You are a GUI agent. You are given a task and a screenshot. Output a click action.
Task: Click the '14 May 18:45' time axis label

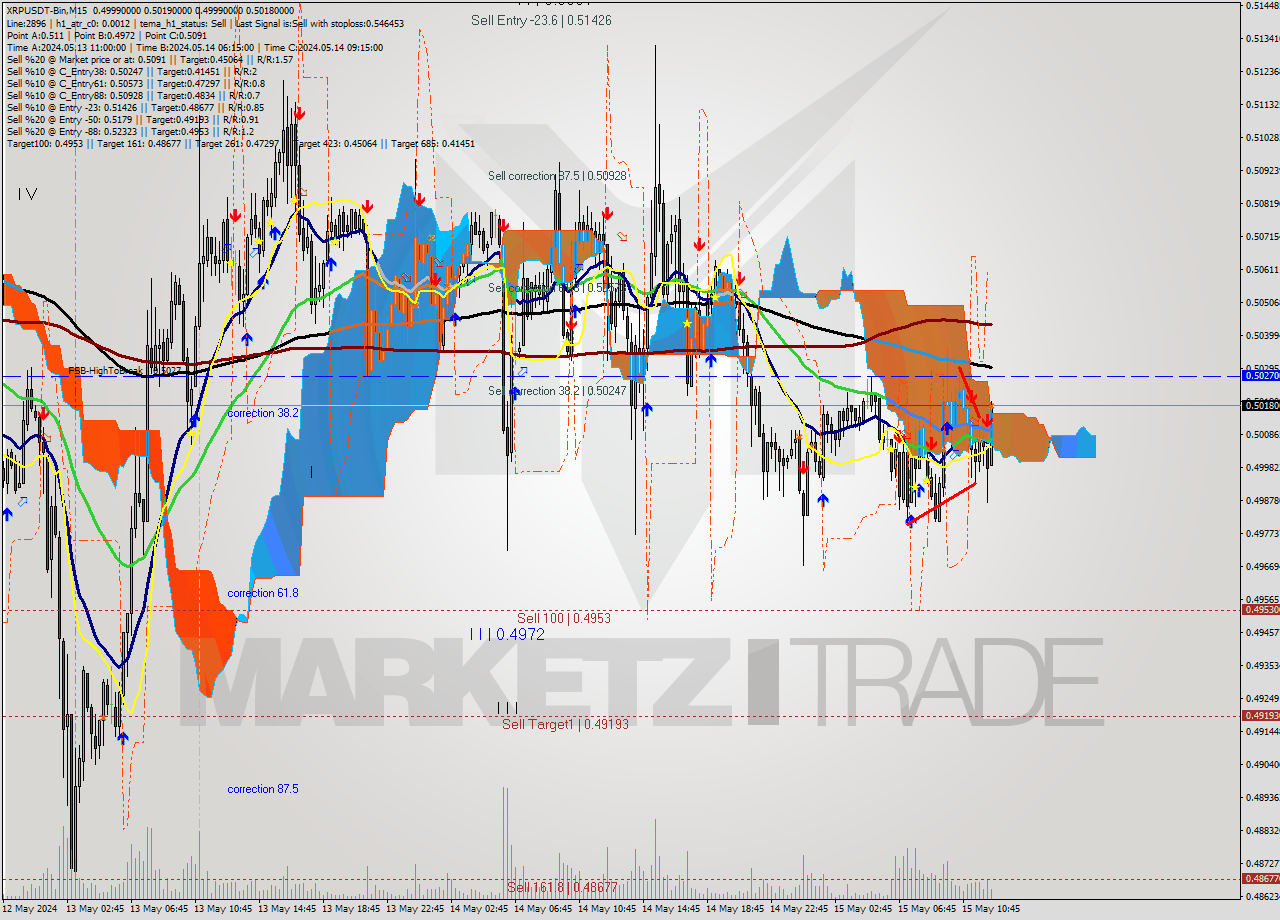(735, 909)
